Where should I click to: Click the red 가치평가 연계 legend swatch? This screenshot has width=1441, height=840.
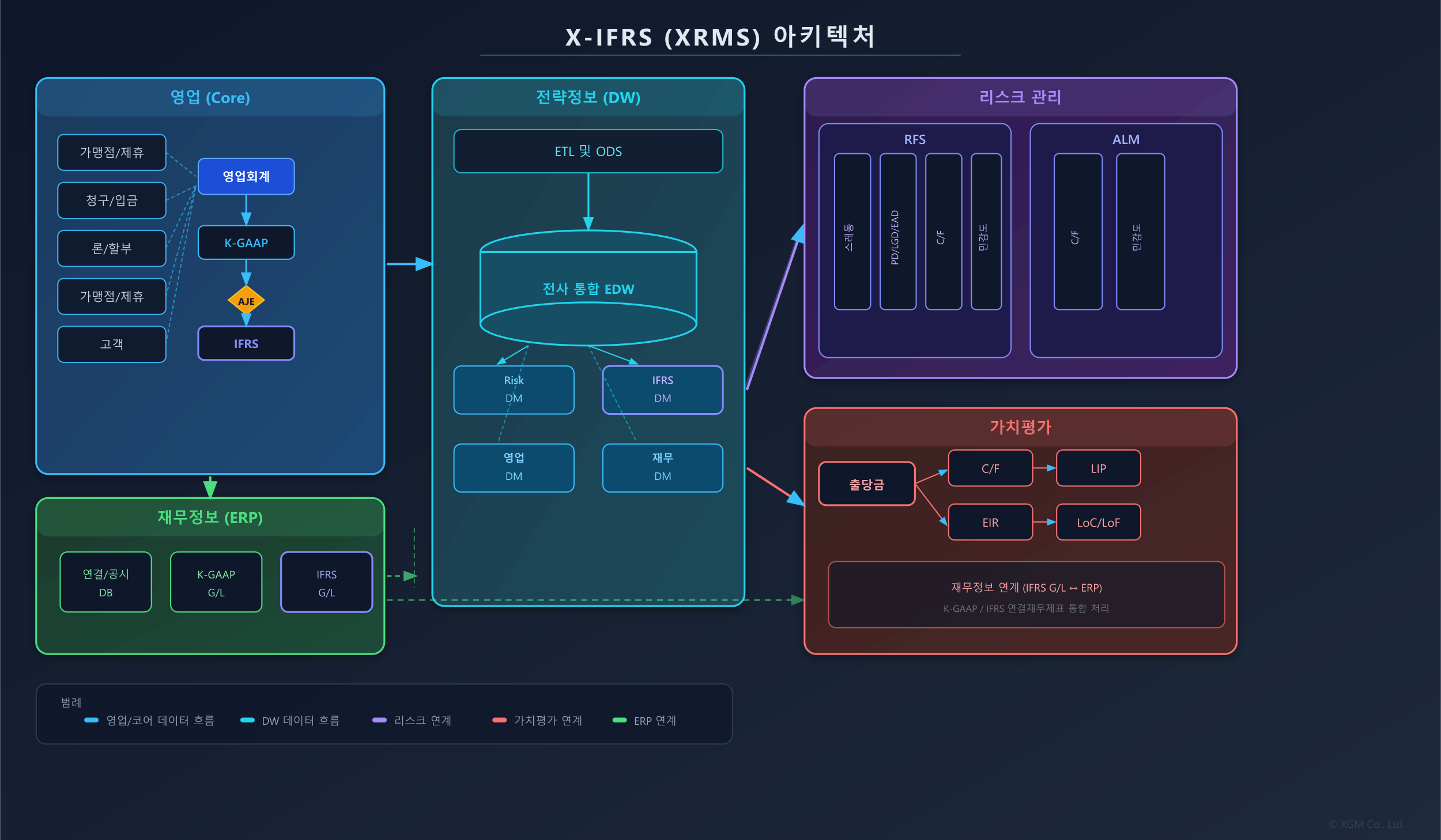tap(499, 720)
